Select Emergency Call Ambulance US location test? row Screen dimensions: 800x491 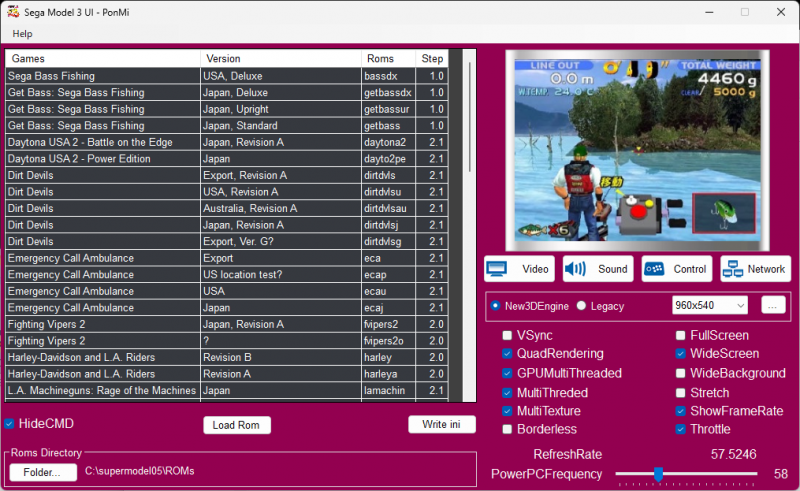pyautogui.click(x=227, y=275)
